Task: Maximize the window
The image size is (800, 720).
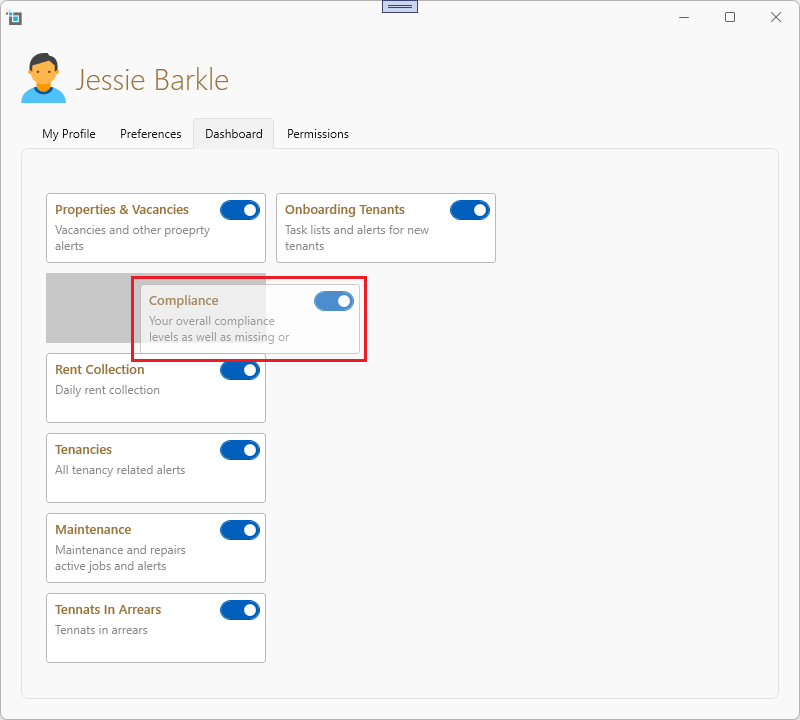Action: [x=730, y=17]
